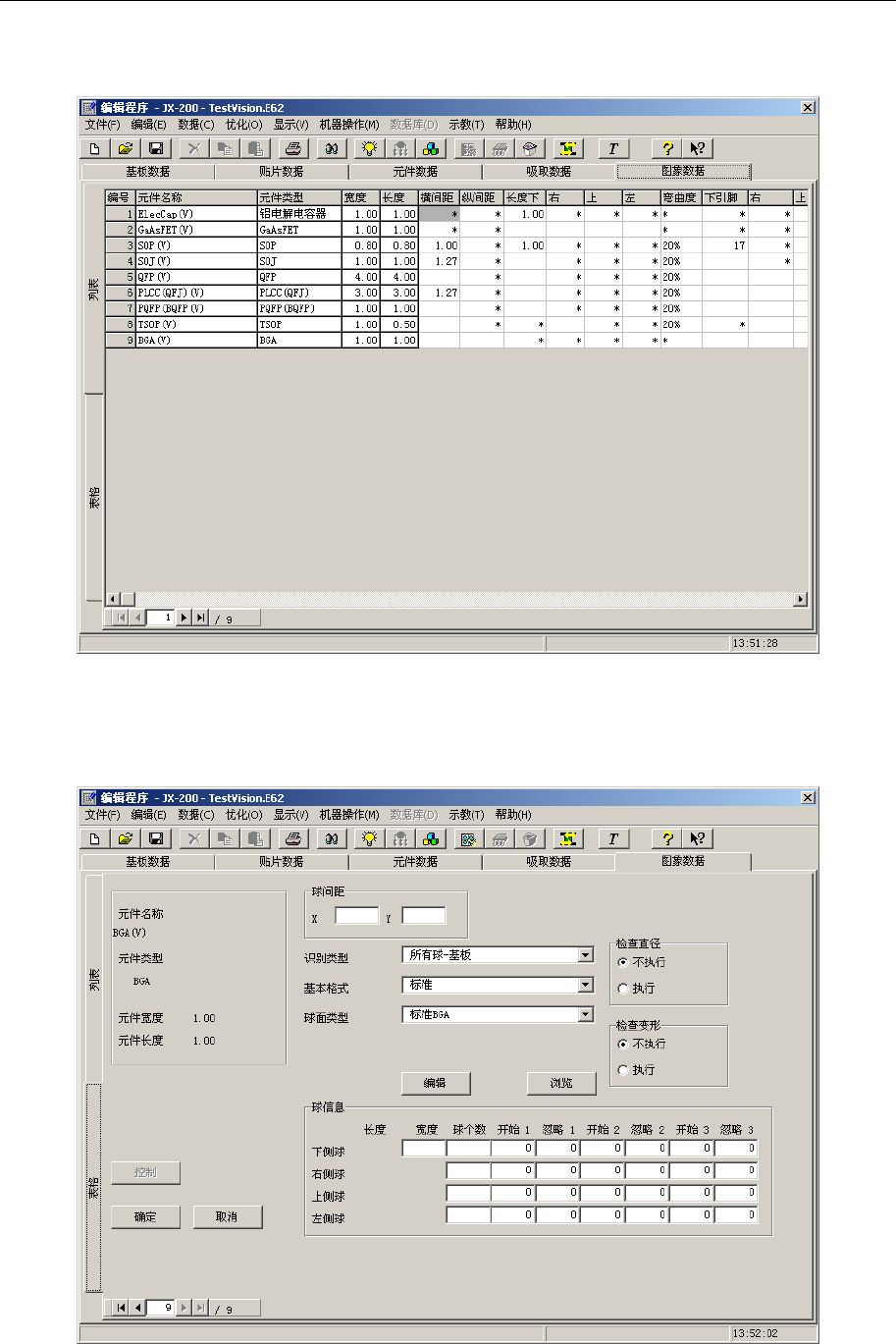Click italic T icon in table-view window
Viewport: 896px width, 1344px height.
(x=613, y=148)
